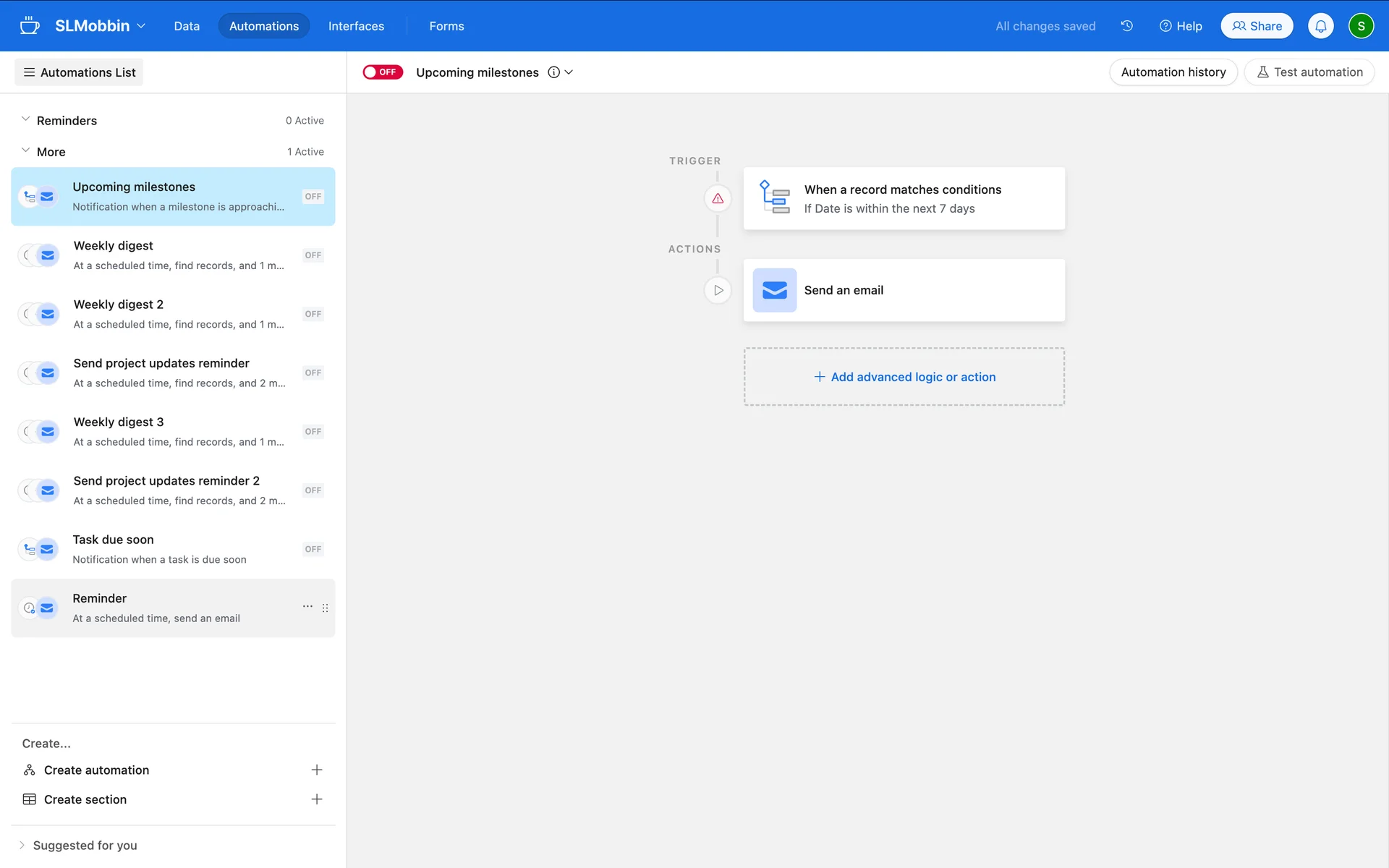
Task: Click the run action play icon
Action: point(718,290)
